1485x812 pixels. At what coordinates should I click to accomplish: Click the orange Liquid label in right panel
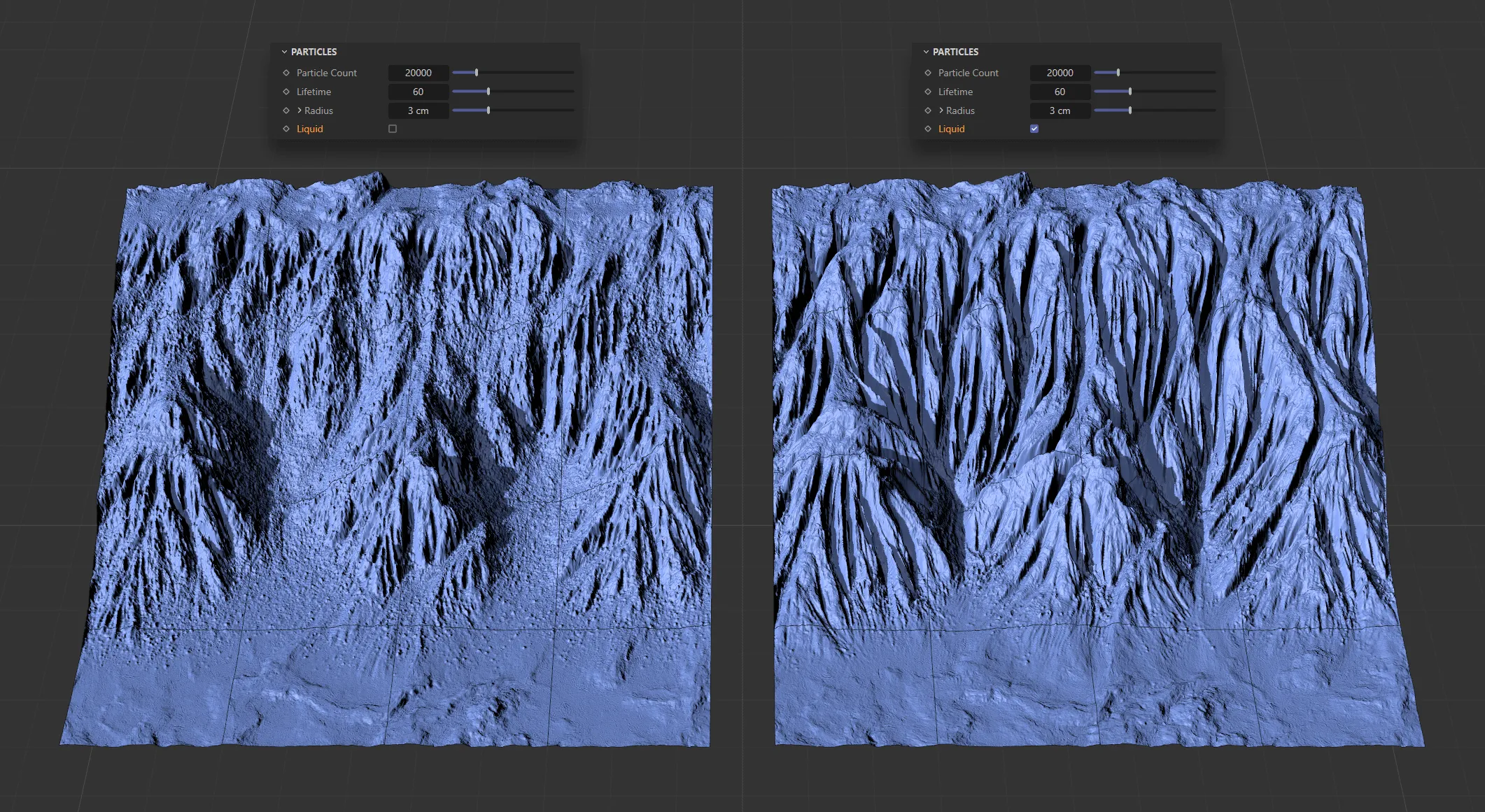point(951,129)
